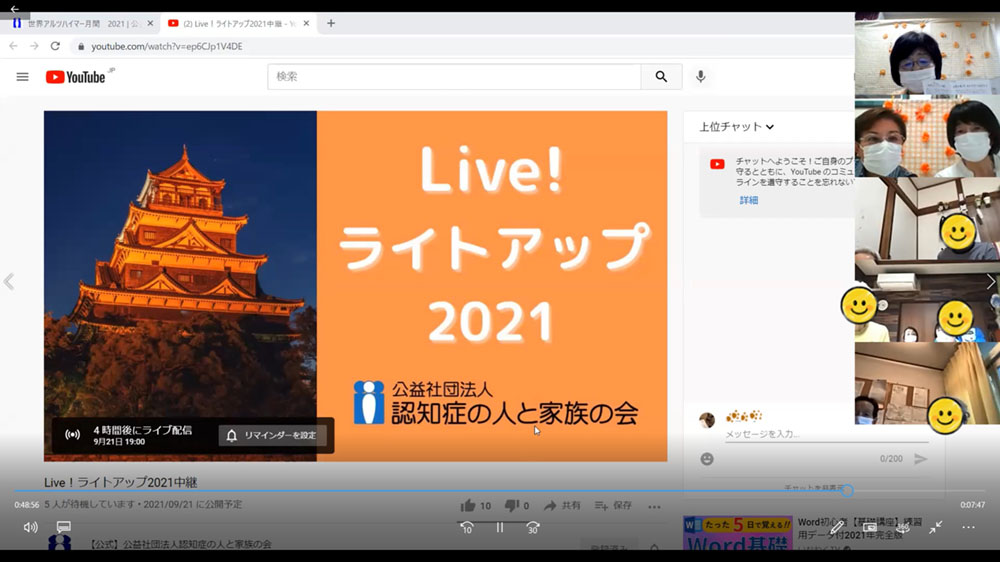Image resolution: width=1000 pixels, height=562 pixels.
Task: Send the chat message with arrow icon
Action: (920, 459)
